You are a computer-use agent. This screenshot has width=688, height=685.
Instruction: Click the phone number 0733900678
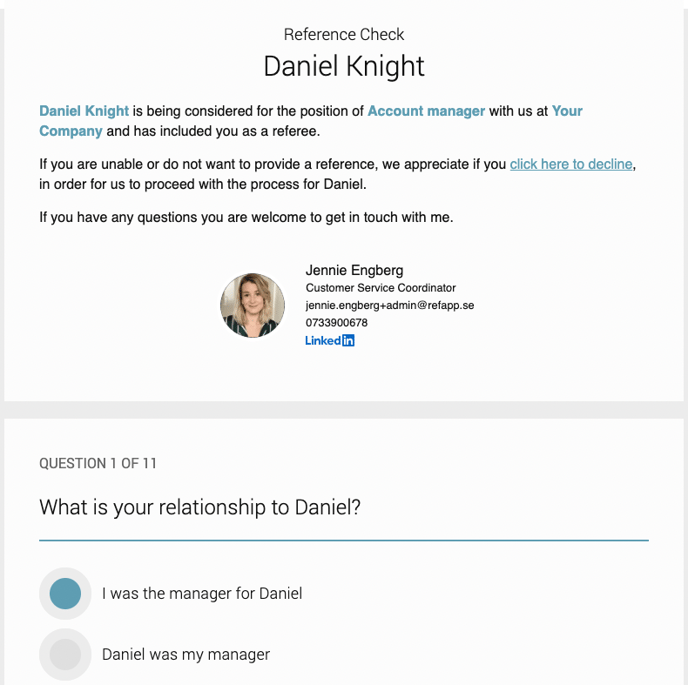(x=337, y=323)
